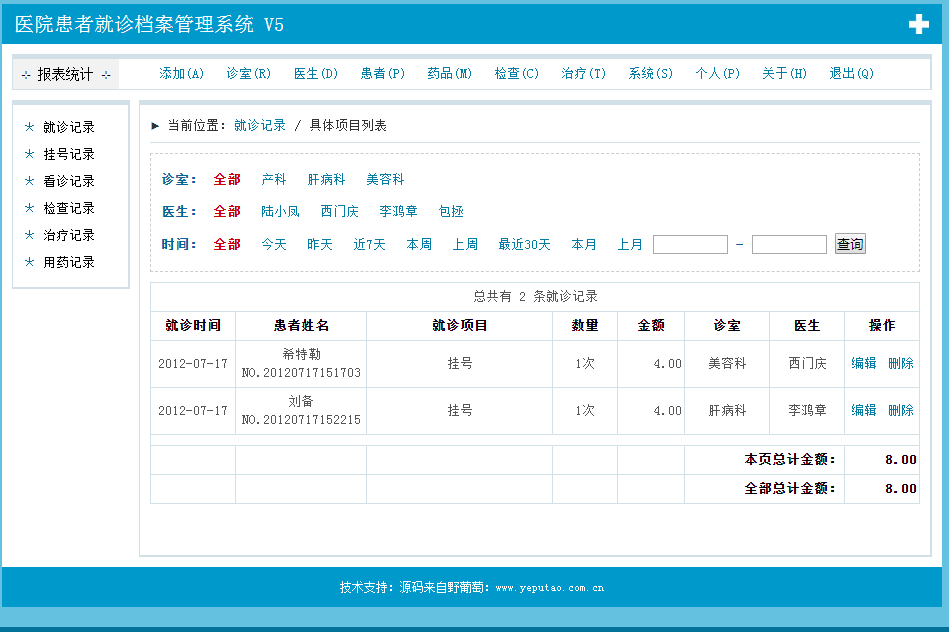Select 挂号记录 in the sidebar
Viewport: 949px width, 632px height.
(69, 154)
